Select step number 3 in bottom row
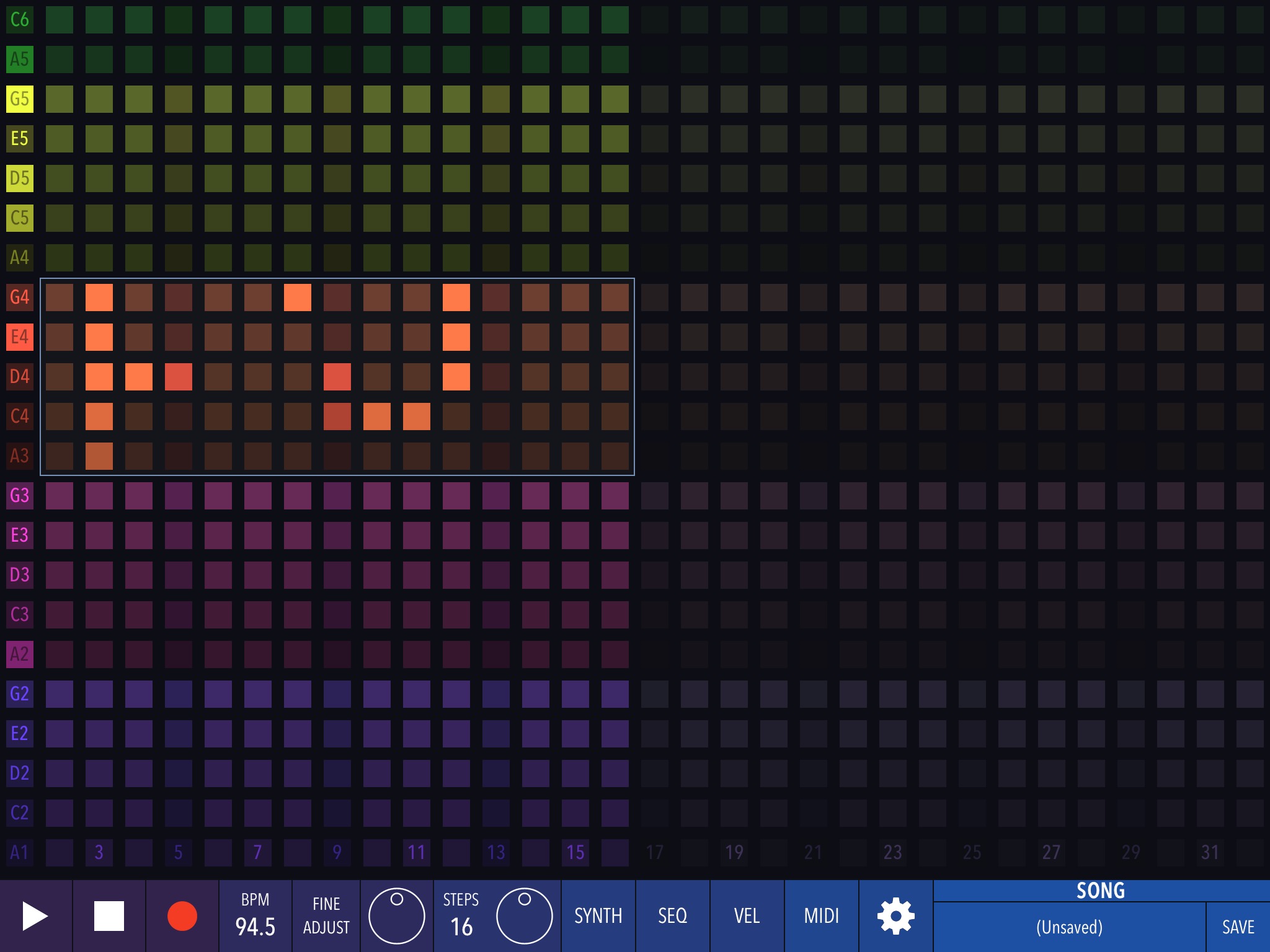Viewport: 1270px width, 952px height. pyautogui.click(x=99, y=853)
